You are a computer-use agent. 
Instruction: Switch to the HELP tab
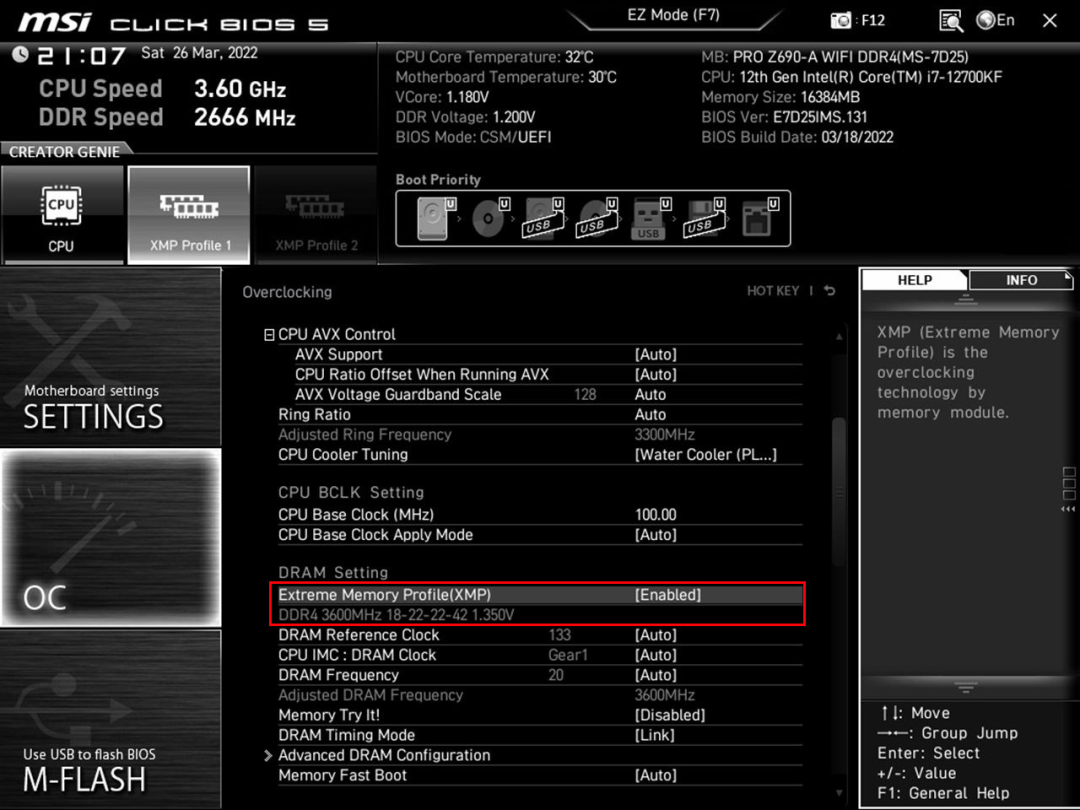[x=915, y=280]
